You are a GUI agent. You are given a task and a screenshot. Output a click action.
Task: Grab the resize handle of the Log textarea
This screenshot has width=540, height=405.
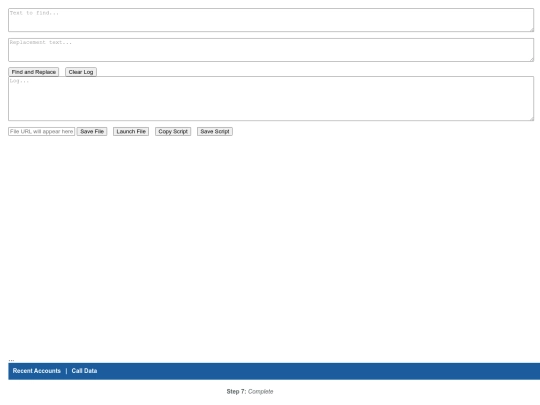(531, 118)
